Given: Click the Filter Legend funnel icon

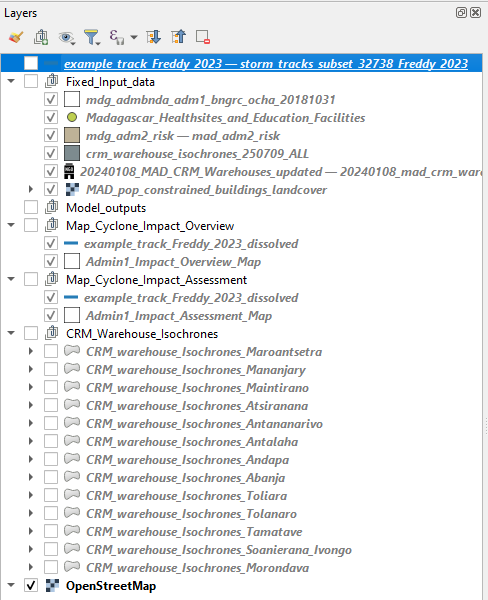Looking at the screenshot, I should pos(92,37).
